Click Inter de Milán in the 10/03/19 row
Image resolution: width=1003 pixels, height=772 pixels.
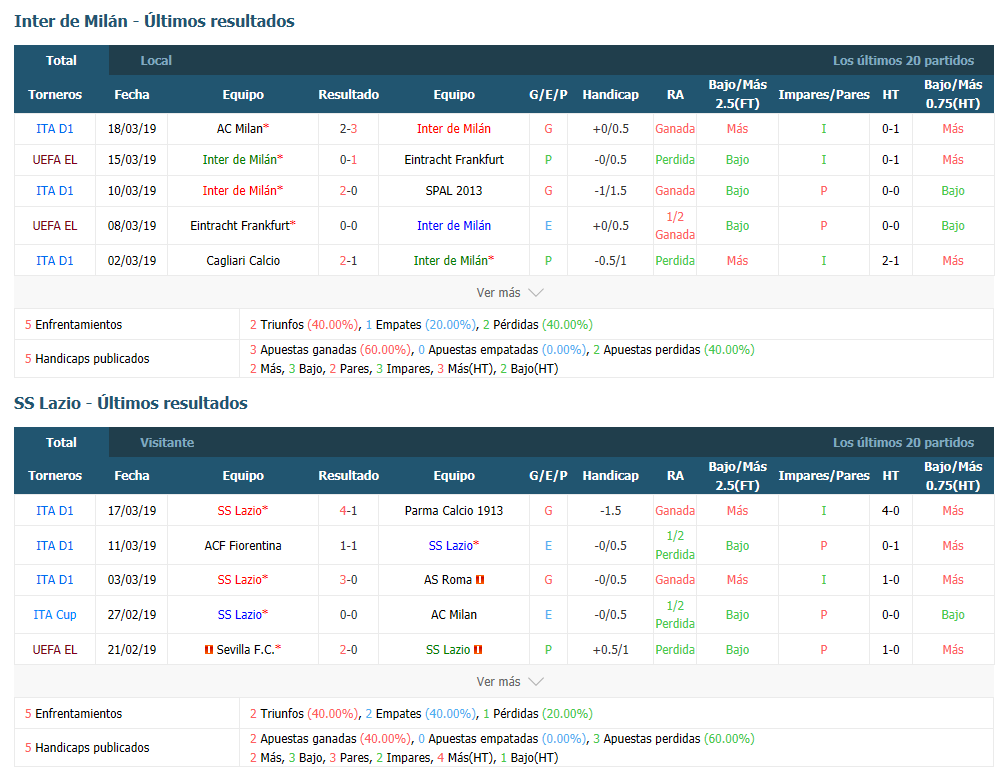click(240, 191)
